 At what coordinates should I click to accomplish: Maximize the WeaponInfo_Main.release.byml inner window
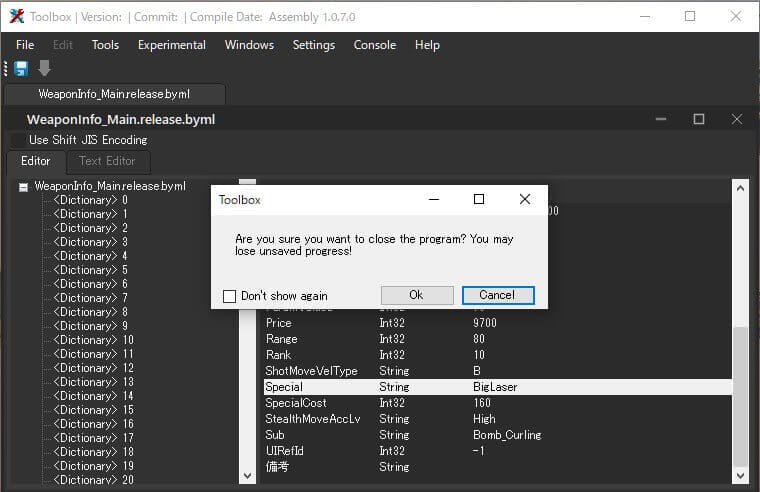(698, 119)
